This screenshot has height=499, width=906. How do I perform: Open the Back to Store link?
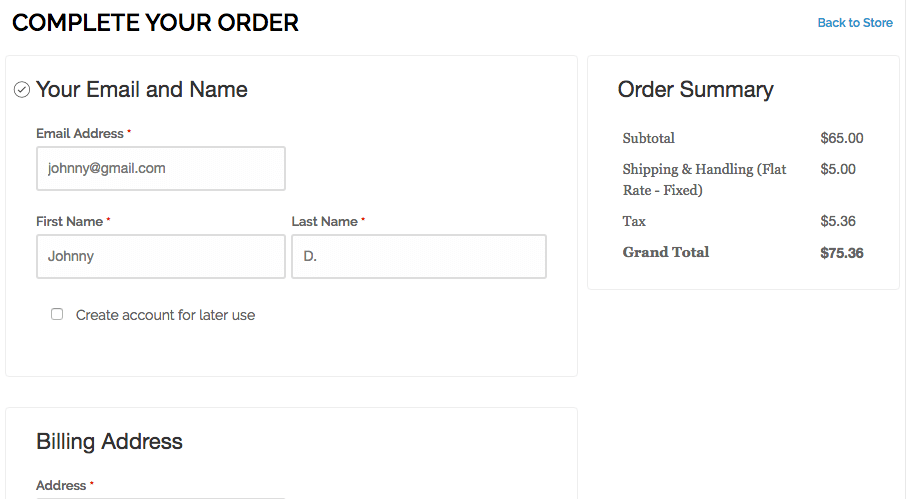click(x=855, y=23)
